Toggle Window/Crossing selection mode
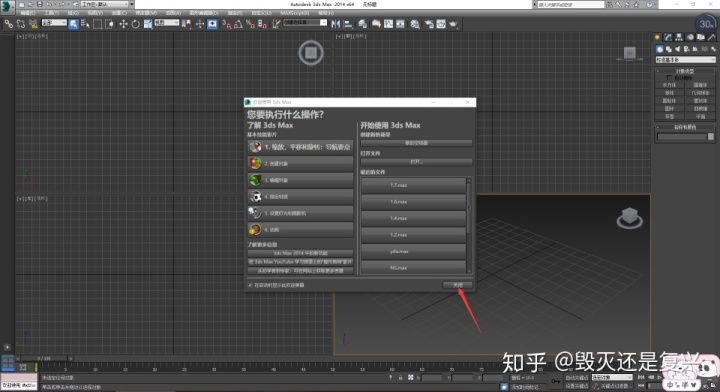This screenshot has width=720, height=392. pos(109,24)
